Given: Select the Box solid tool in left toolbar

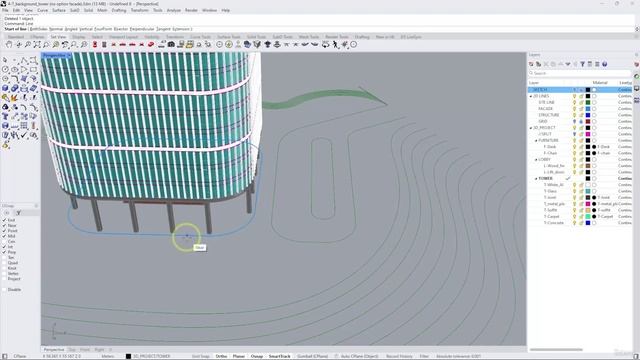Looking at the screenshot, I should click(x=5, y=88).
